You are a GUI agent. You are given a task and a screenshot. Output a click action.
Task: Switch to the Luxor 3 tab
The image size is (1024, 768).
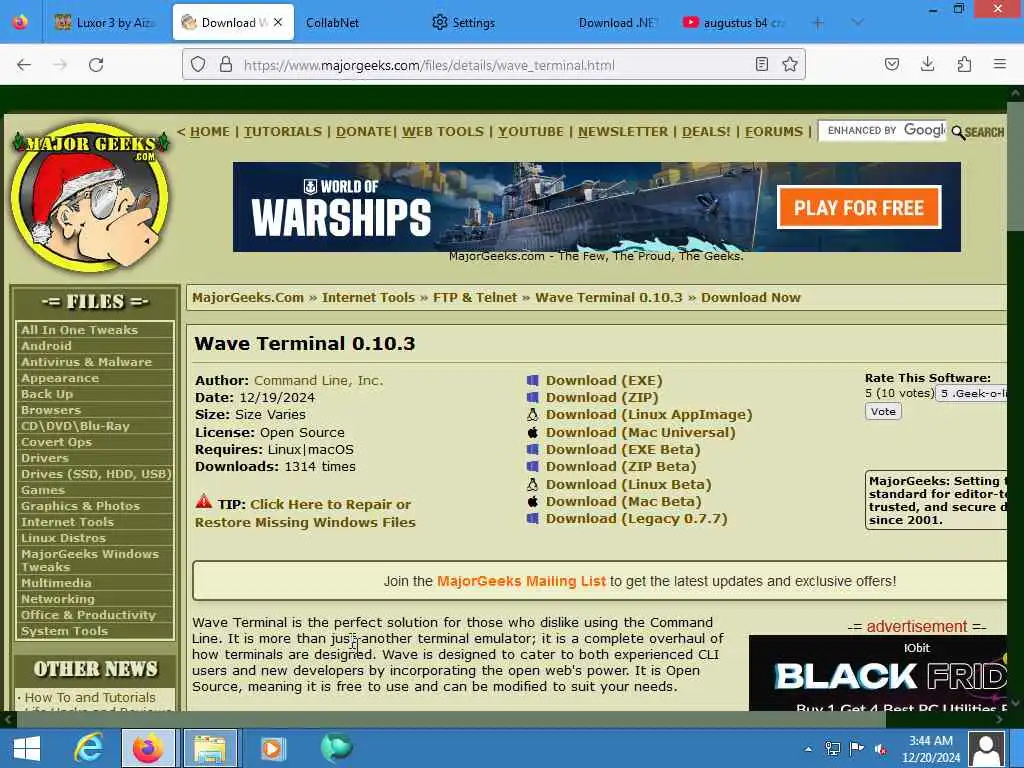[106, 23]
